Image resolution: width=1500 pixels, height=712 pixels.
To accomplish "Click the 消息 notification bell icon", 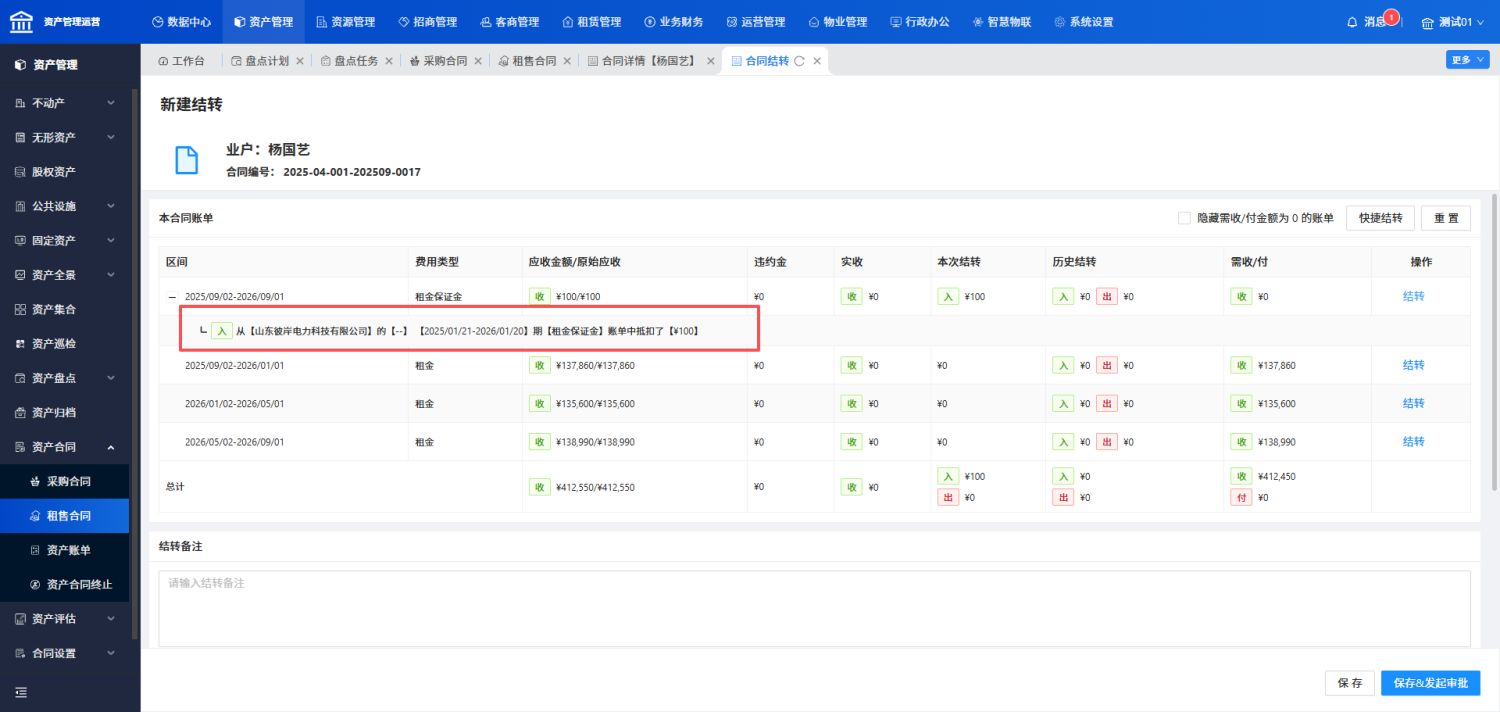I will tap(1353, 22).
